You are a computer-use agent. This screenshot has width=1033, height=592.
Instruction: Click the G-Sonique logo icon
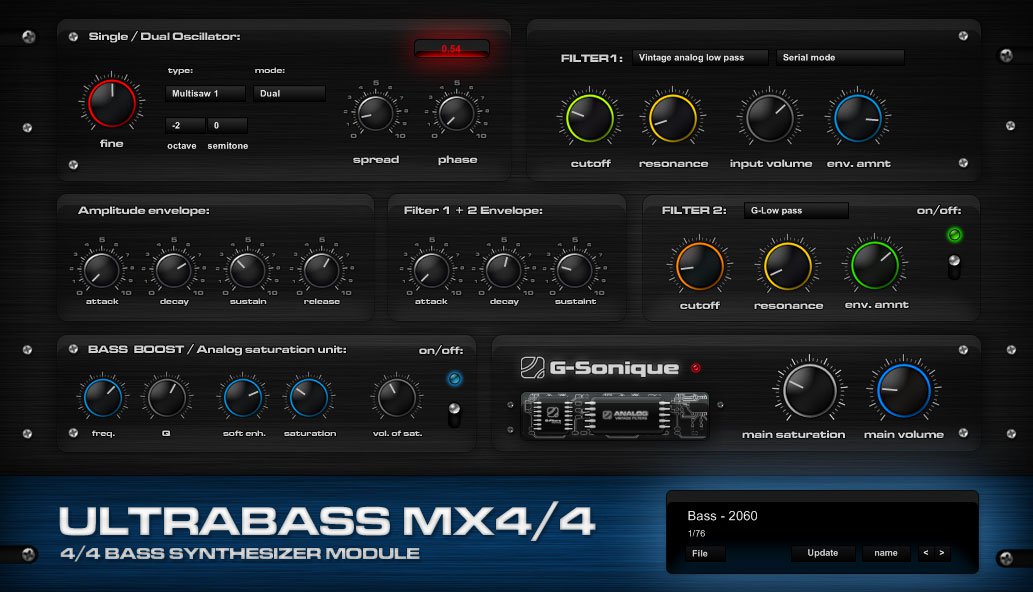click(x=532, y=369)
